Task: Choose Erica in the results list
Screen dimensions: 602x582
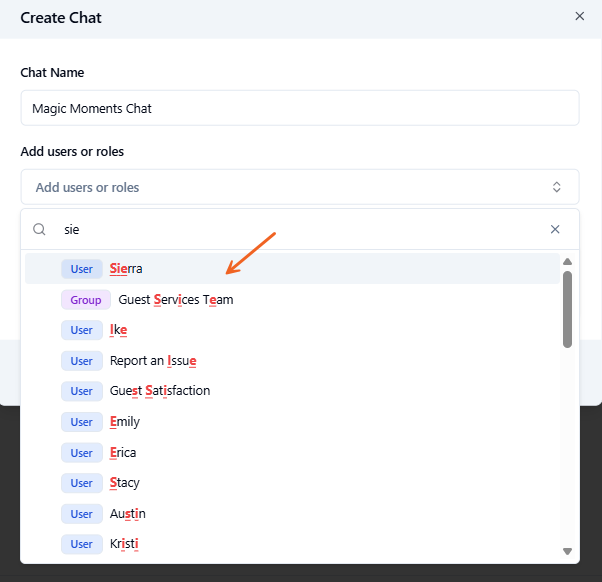Action: [123, 453]
